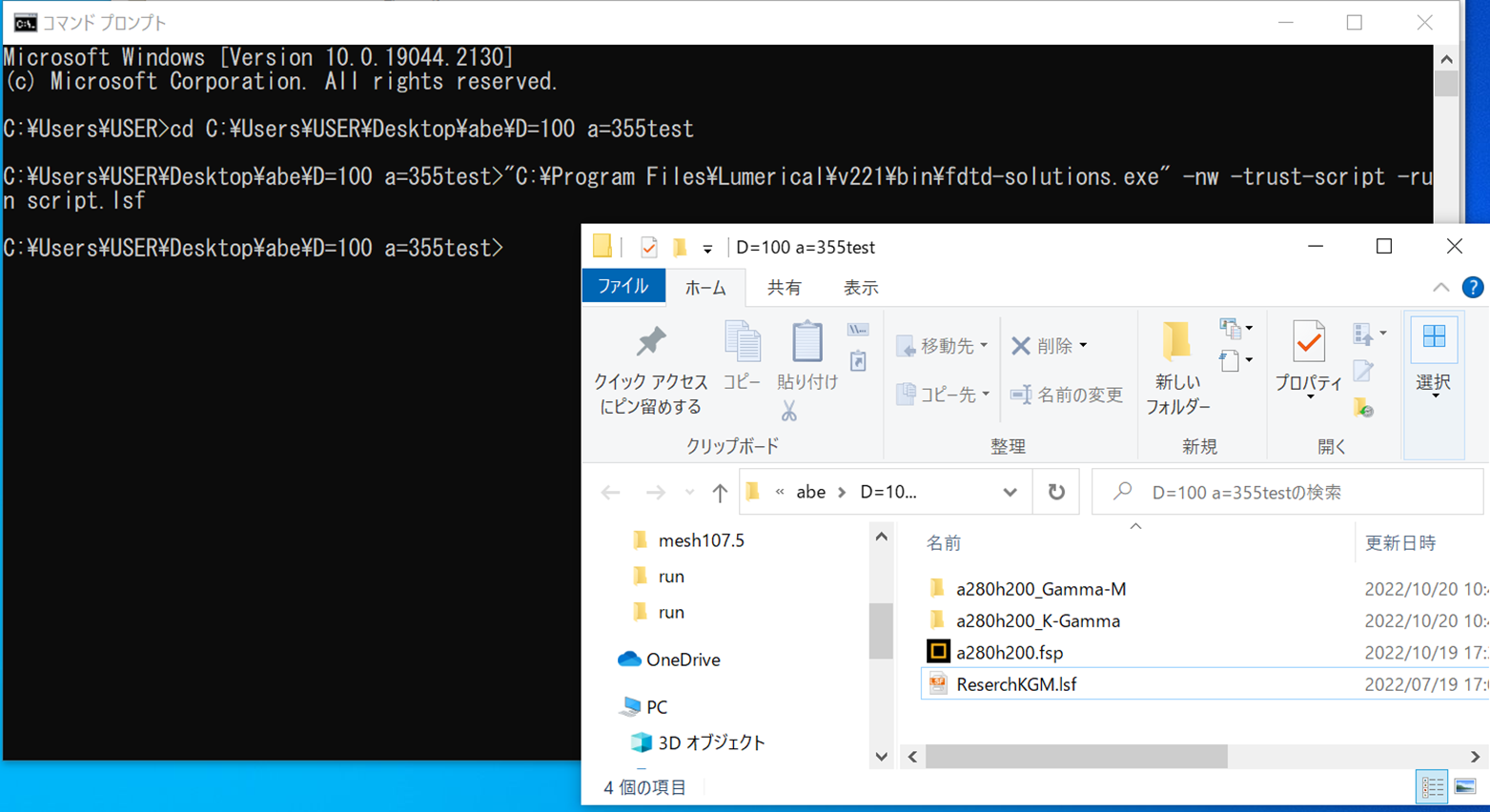
Task: Switch to details list view
Action: point(1432,787)
